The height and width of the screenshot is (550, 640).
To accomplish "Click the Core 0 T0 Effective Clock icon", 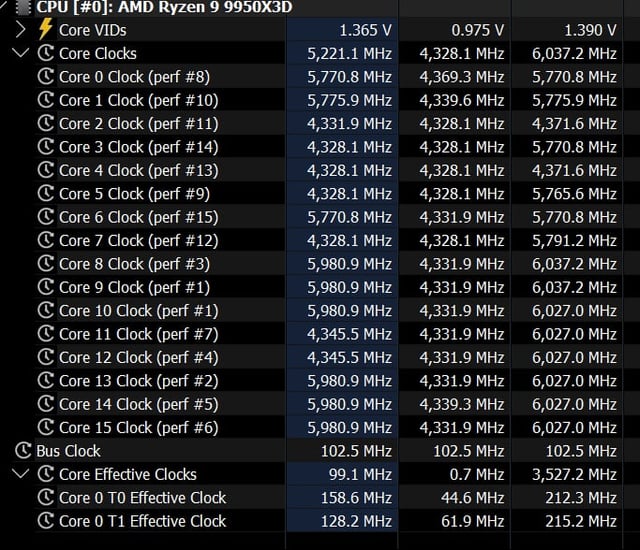I will coord(46,498).
